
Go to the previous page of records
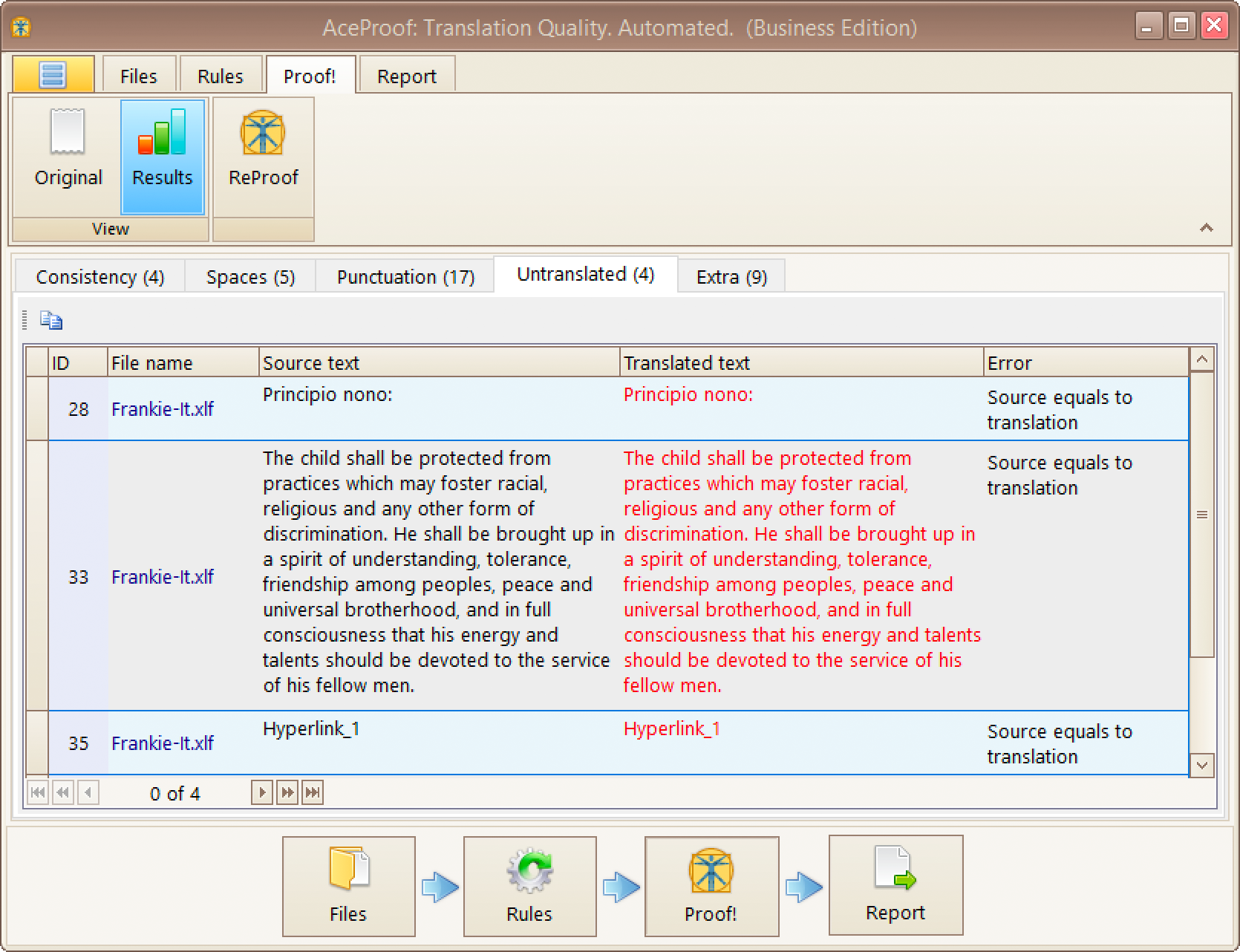(x=63, y=793)
